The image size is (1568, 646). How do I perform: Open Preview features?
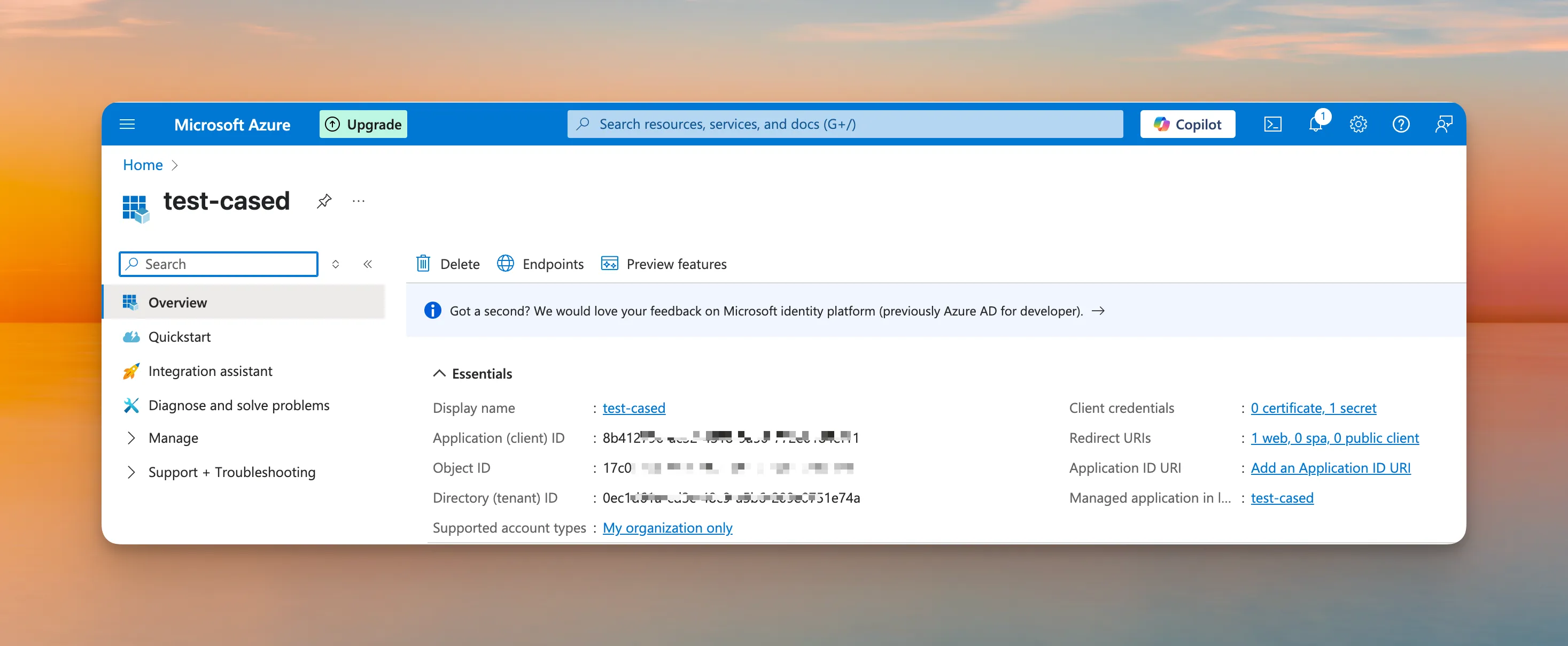(x=664, y=264)
